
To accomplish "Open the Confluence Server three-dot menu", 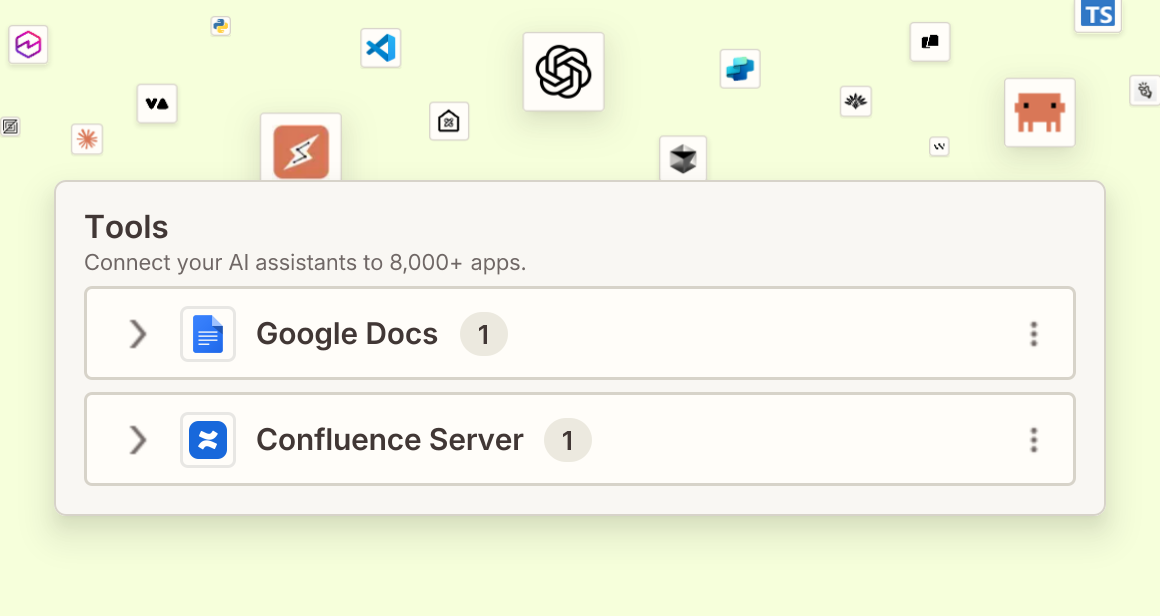I will pos(1033,440).
